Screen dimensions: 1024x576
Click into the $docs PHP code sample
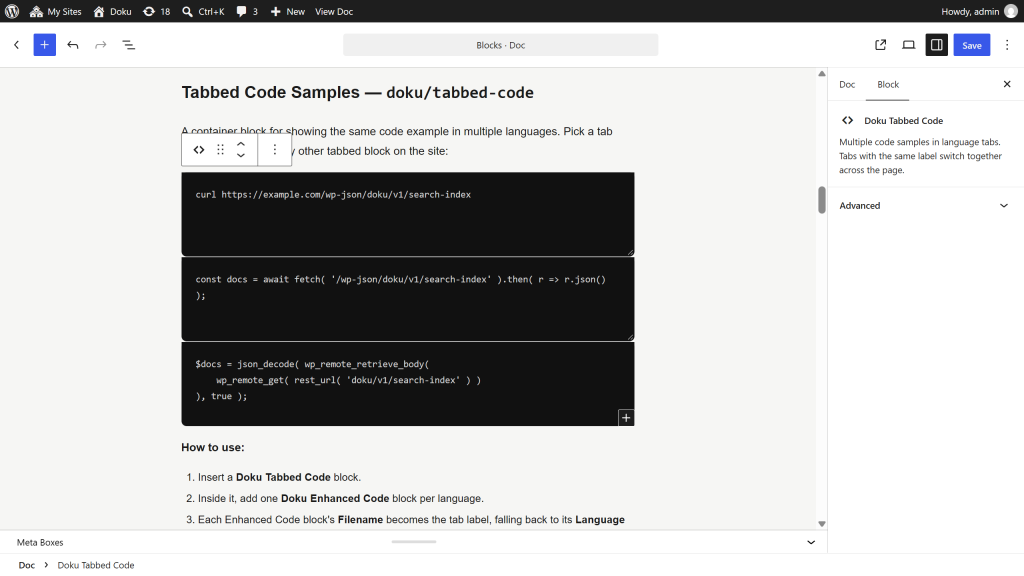(408, 383)
